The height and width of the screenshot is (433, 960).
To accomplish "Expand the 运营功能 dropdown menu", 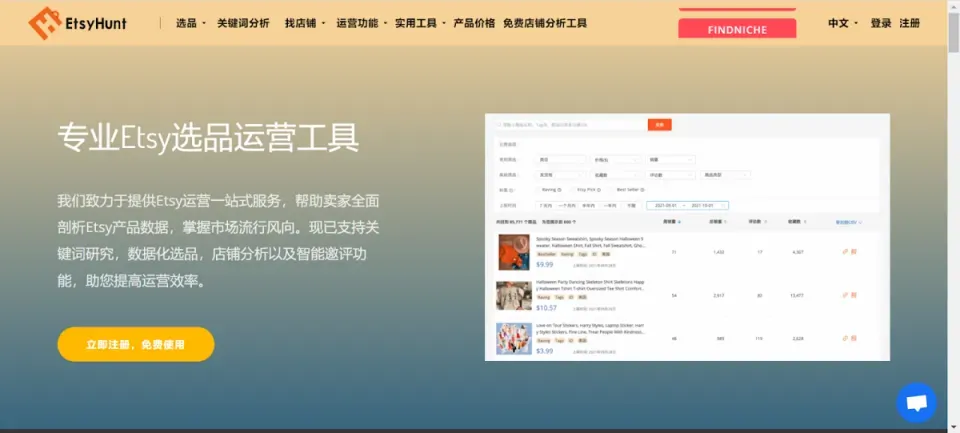I will pyautogui.click(x=362, y=23).
